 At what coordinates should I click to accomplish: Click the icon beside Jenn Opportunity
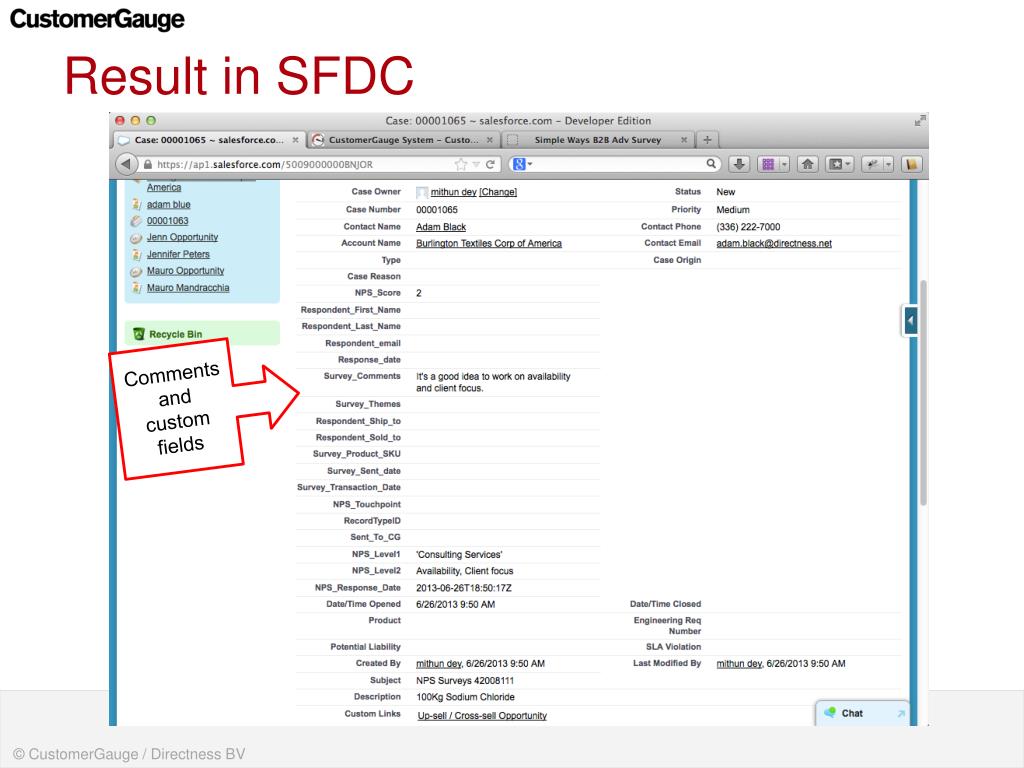coord(136,238)
